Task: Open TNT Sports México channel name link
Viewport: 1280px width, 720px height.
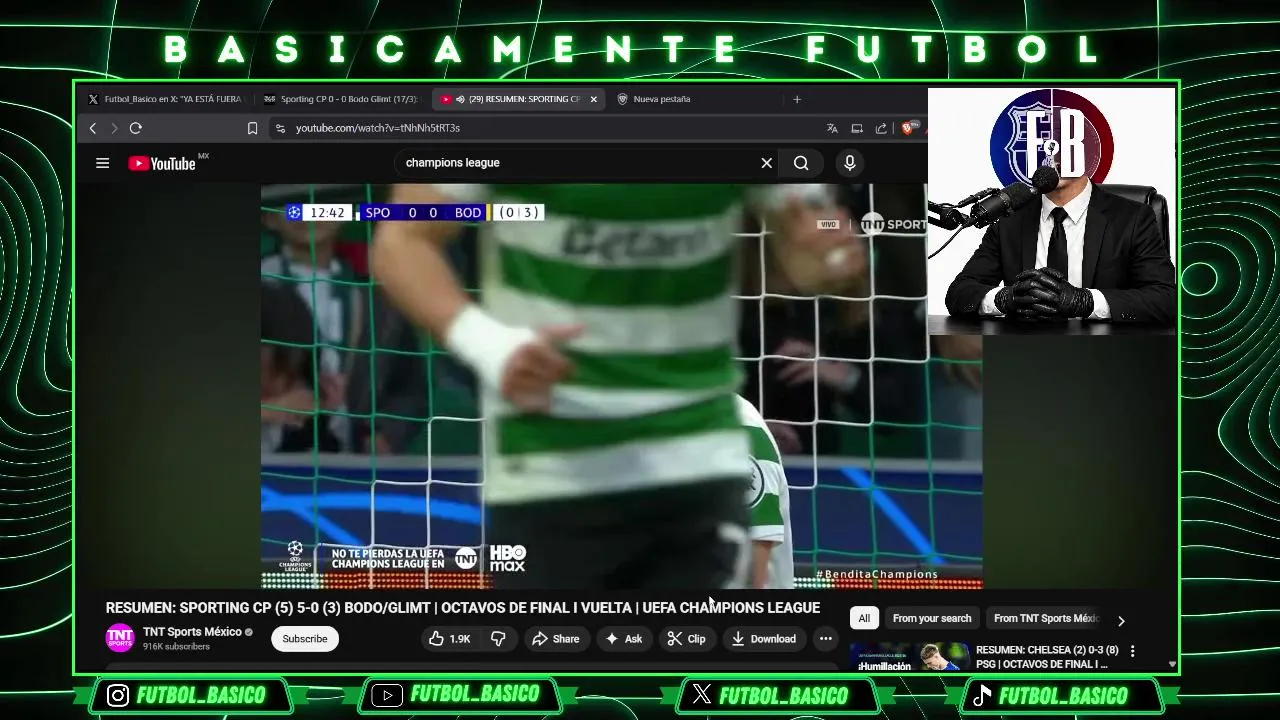Action: pyautogui.click(x=192, y=632)
